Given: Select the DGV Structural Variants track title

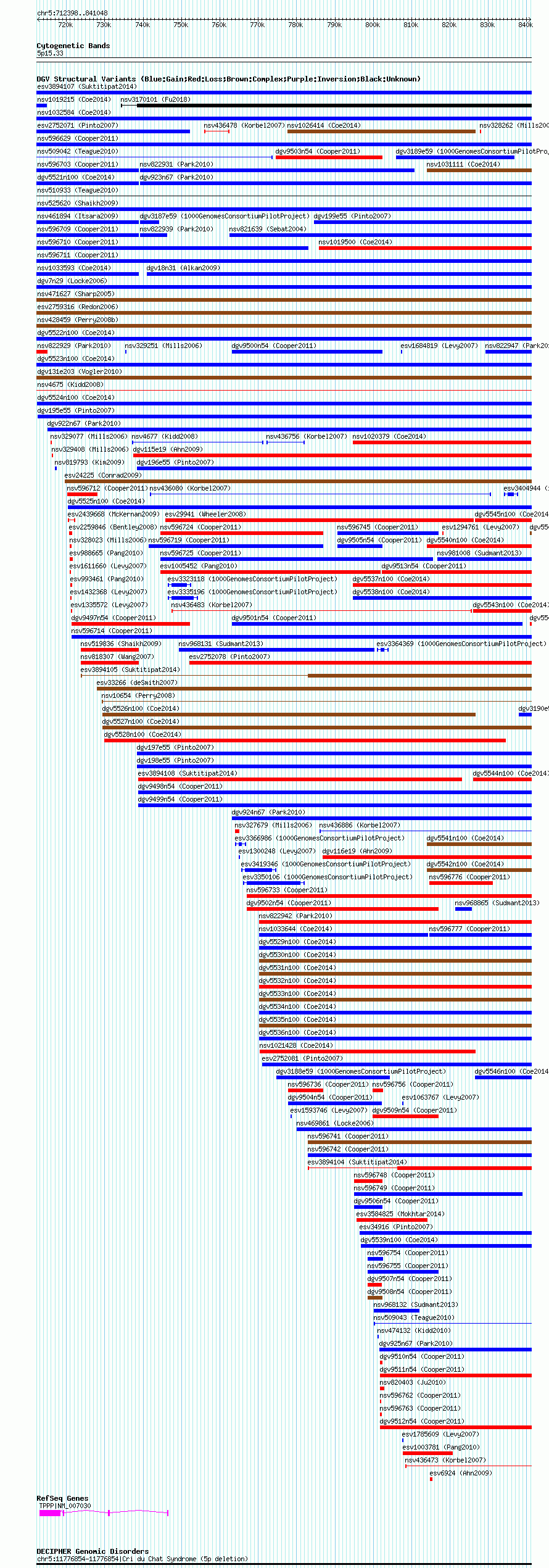Looking at the screenshot, I should click(228, 79).
